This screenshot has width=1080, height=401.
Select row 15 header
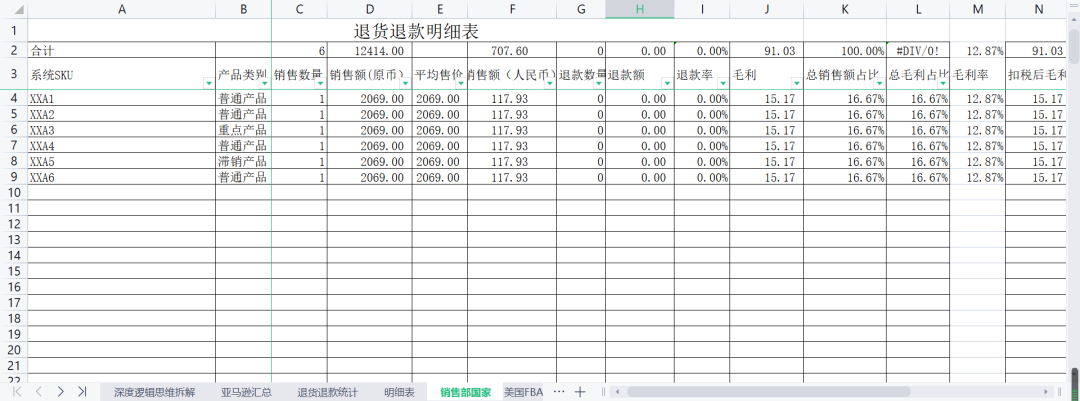[x=14, y=271]
